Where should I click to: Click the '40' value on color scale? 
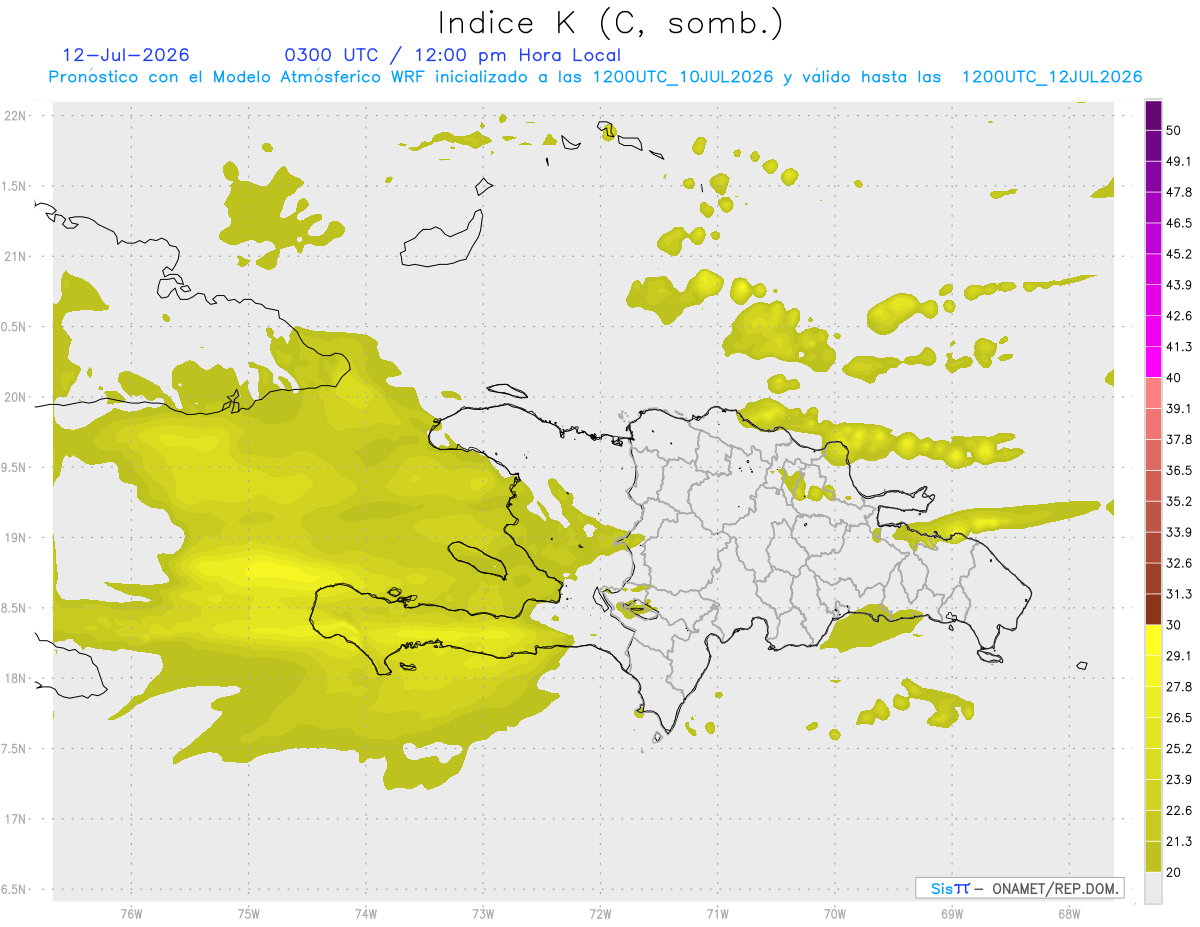1174,377
